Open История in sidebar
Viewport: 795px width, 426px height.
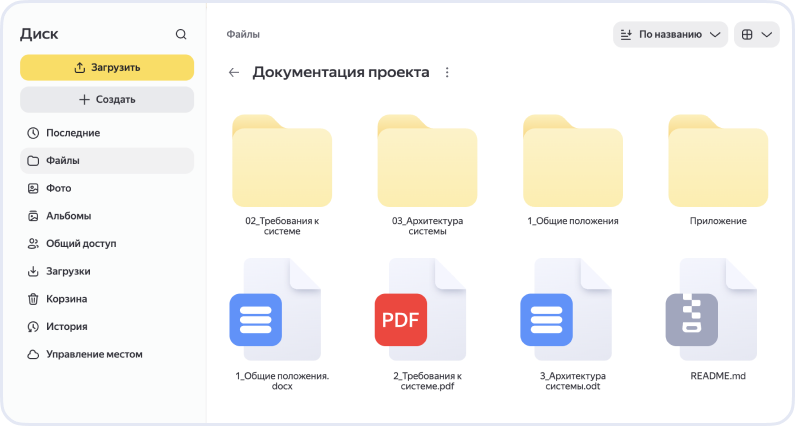click(107, 327)
